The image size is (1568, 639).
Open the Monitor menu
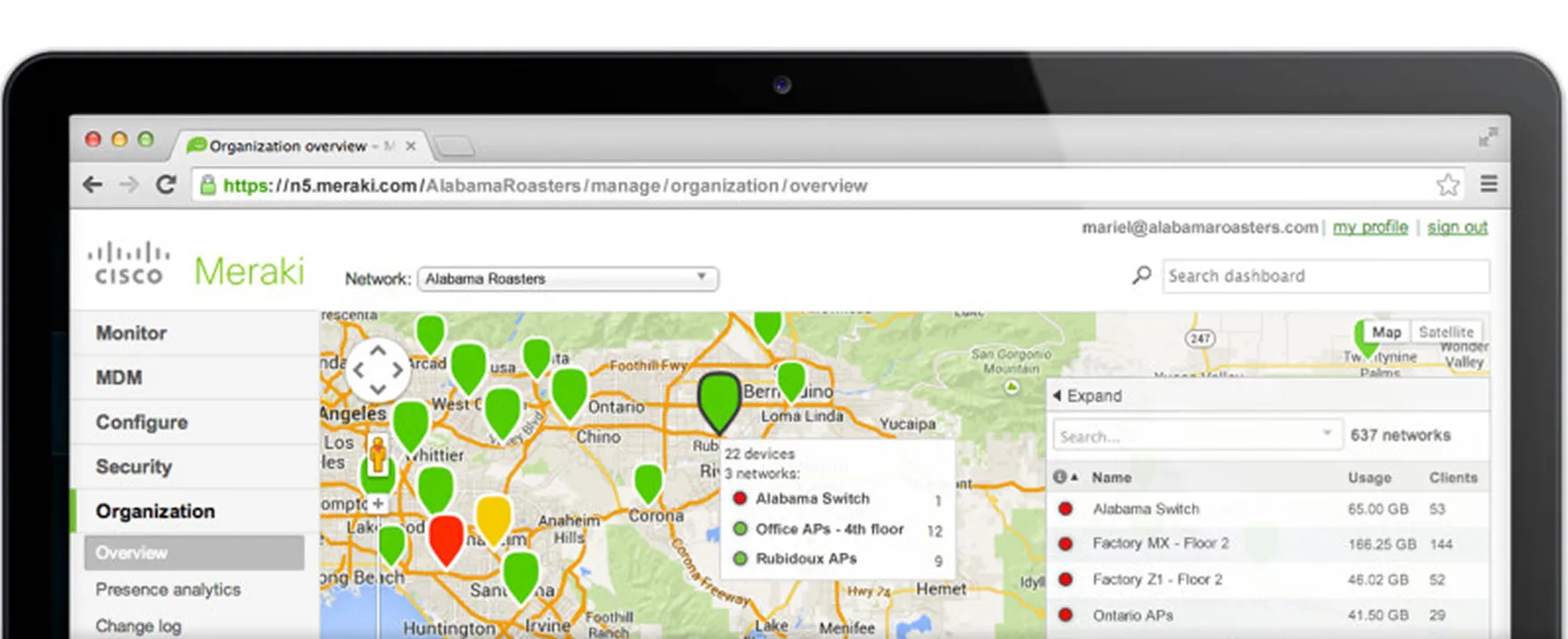coord(131,333)
